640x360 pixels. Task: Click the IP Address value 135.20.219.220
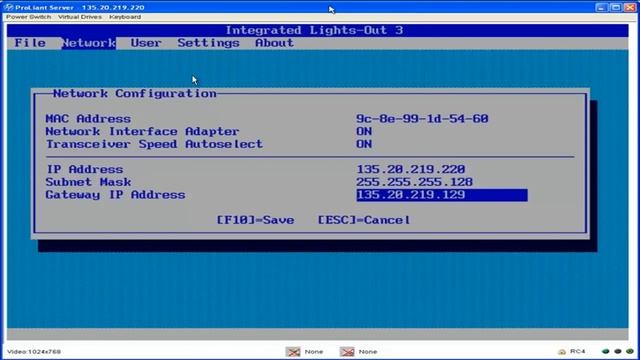click(x=411, y=169)
